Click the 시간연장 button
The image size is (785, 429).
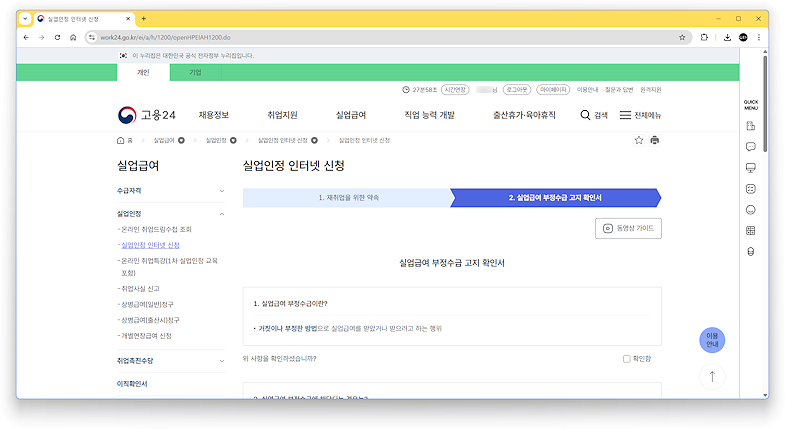[455, 90]
